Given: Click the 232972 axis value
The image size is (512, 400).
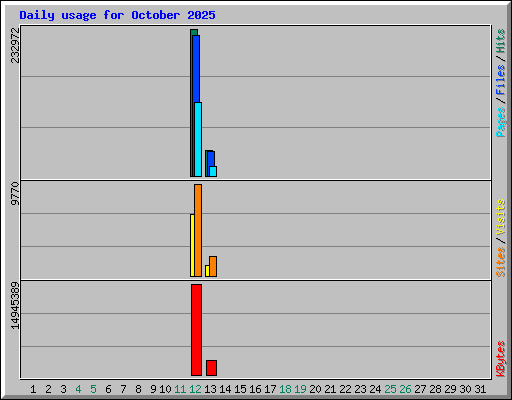Looking at the screenshot, I should coord(15,45).
